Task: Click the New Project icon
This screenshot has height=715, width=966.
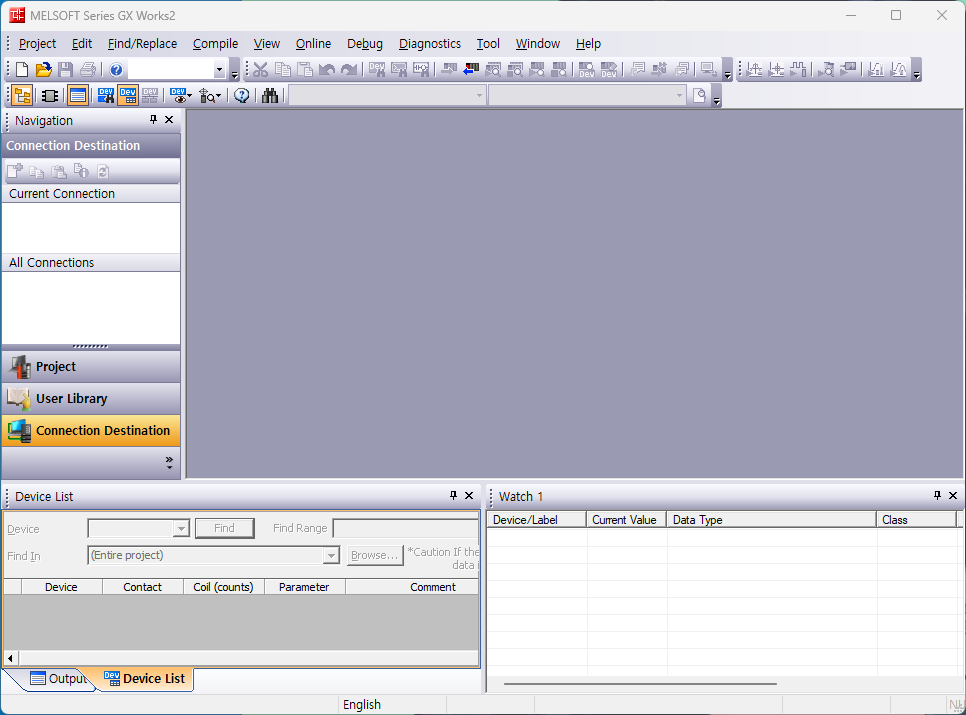Action: 22,70
